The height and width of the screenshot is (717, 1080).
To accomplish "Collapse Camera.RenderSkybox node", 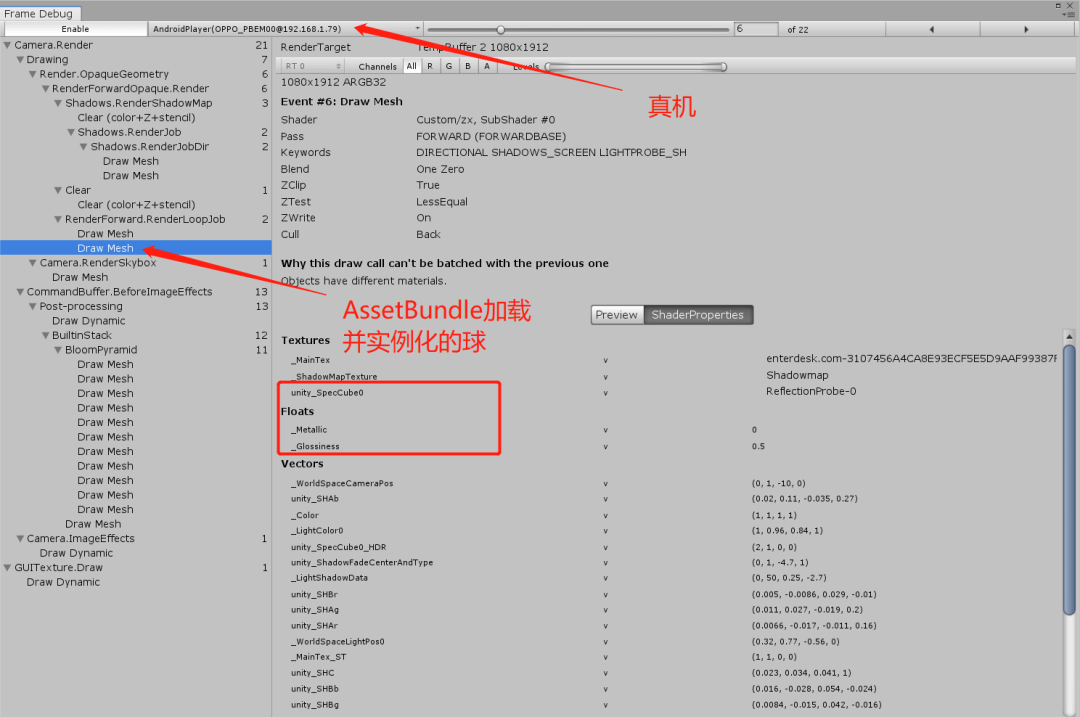I will (32, 262).
